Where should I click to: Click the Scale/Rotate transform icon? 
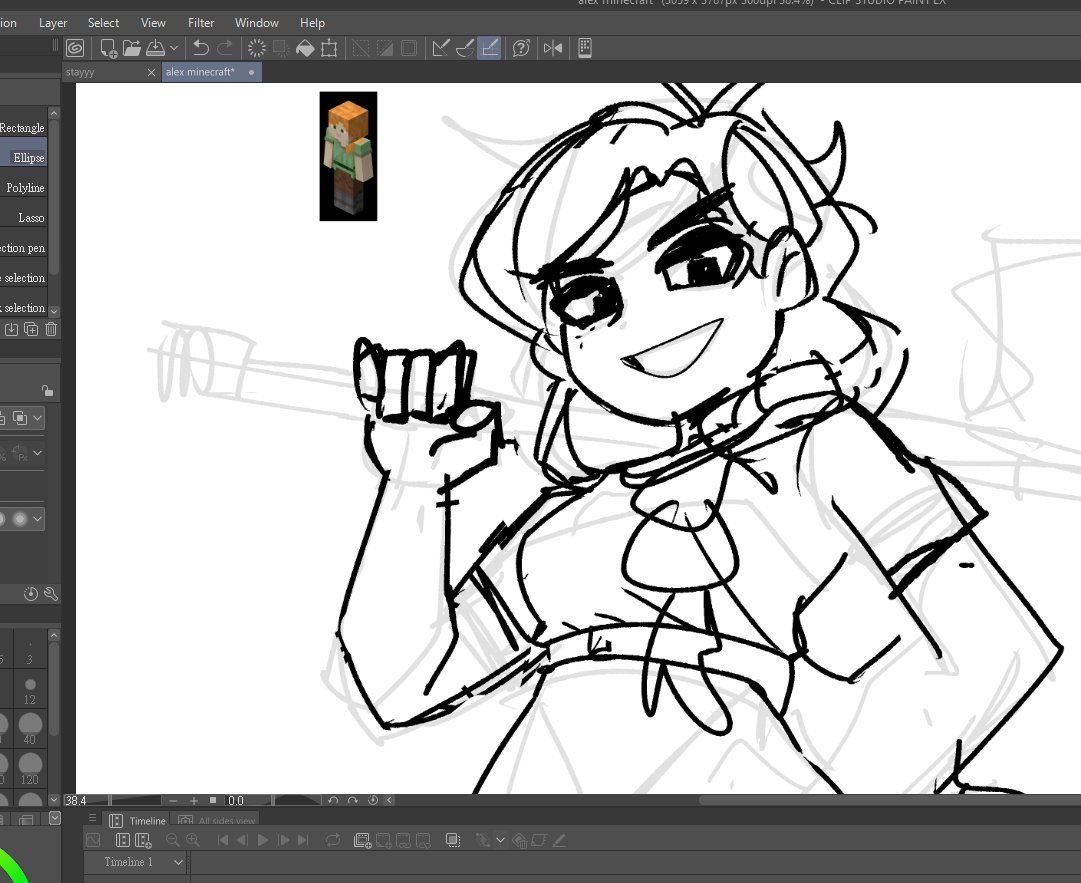329,48
